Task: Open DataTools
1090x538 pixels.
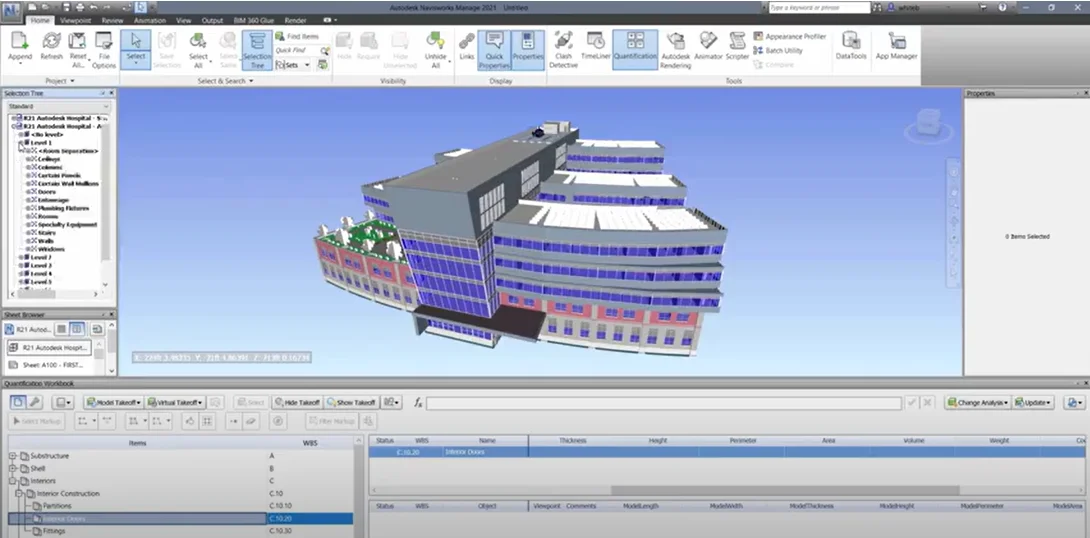Action: pos(851,47)
